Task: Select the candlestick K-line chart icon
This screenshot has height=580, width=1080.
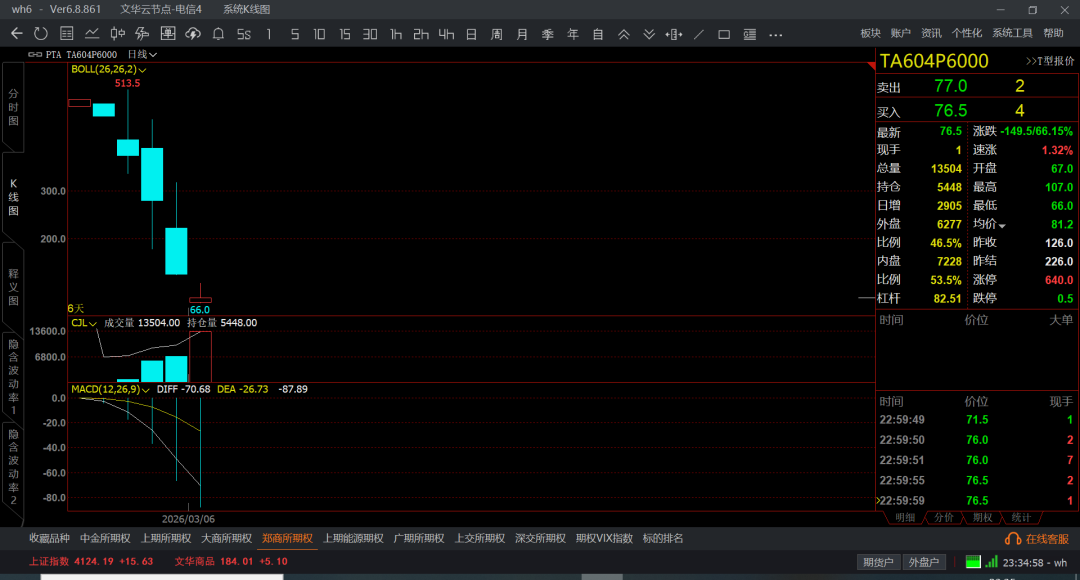Action: [118, 34]
